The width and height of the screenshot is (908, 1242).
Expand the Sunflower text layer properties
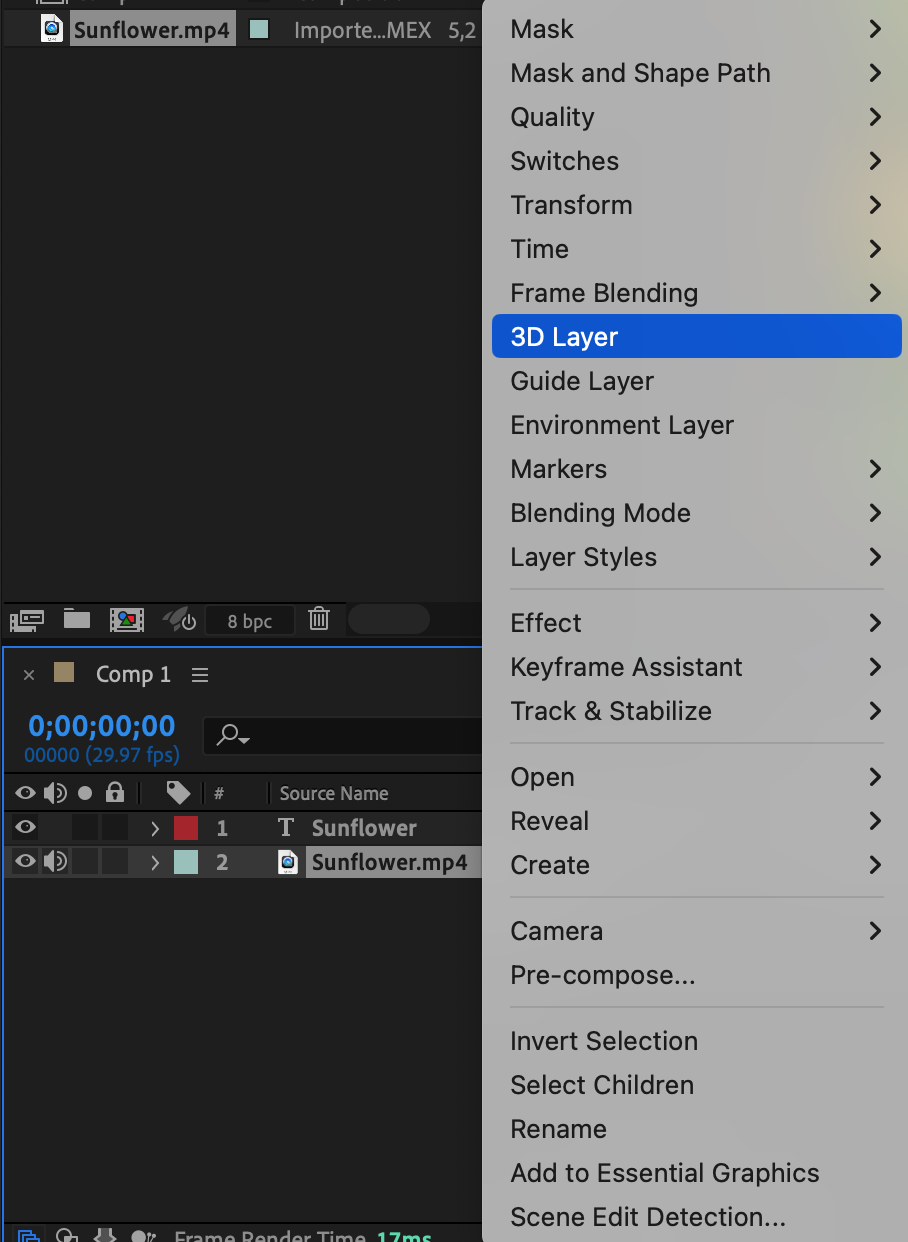pyautogui.click(x=155, y=828)
